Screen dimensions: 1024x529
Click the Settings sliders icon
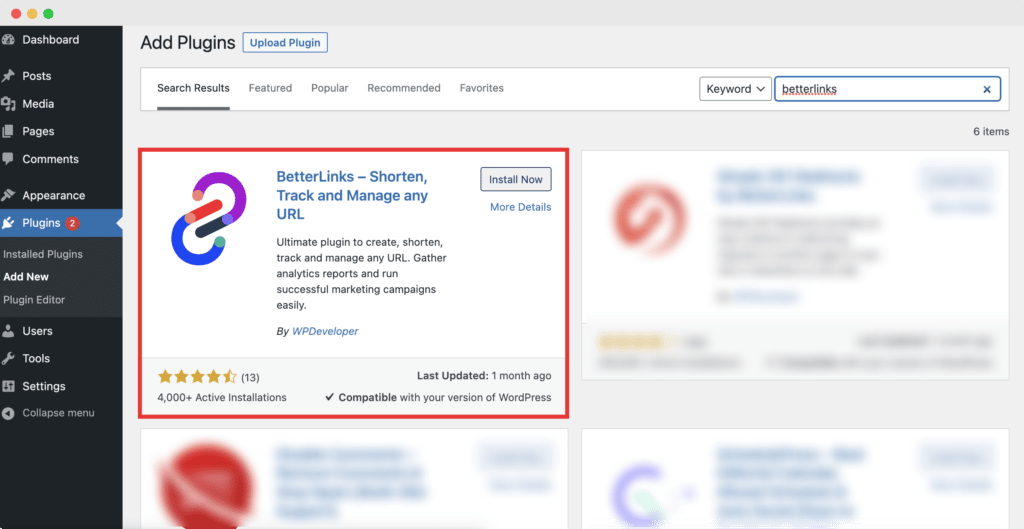9,386
